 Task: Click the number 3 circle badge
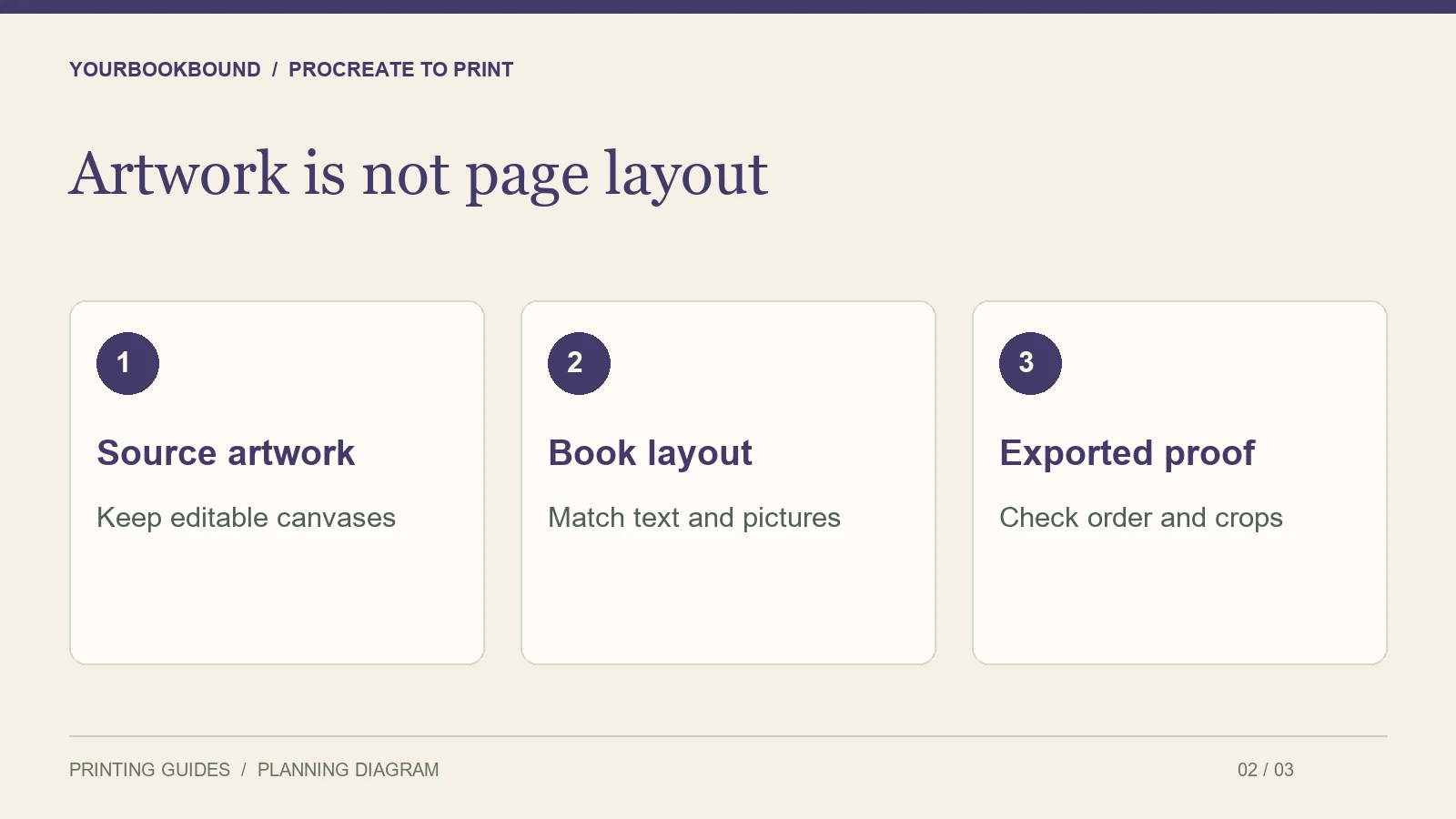point(1030,363)
